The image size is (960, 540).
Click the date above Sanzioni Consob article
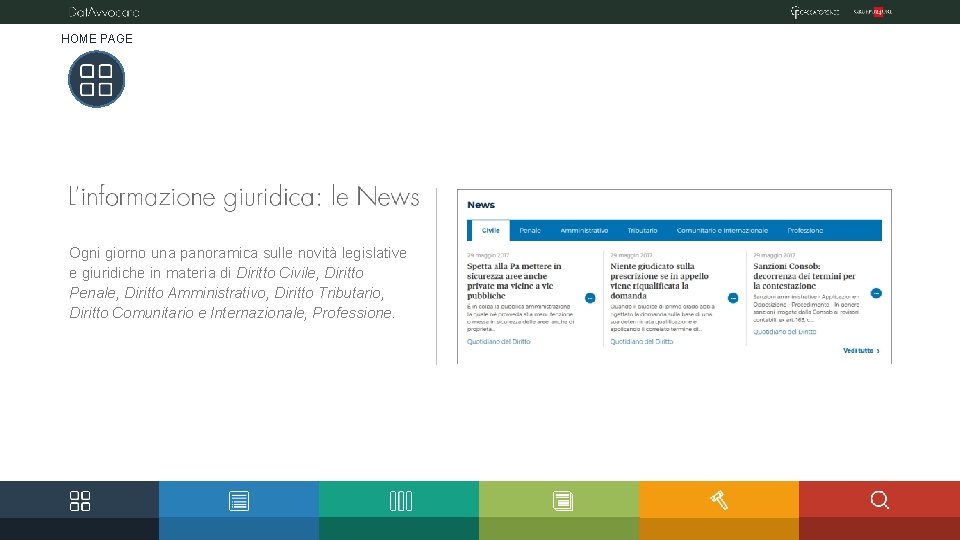click(x=774, y=255)
